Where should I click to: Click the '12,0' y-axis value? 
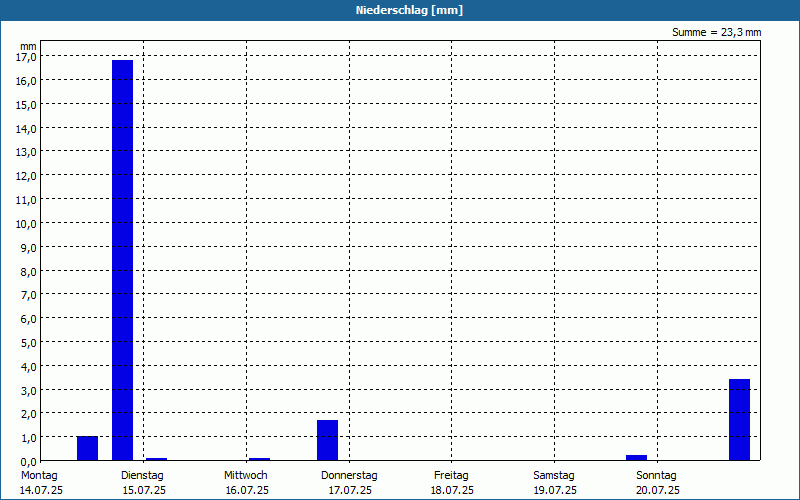[x=26, y=176]
